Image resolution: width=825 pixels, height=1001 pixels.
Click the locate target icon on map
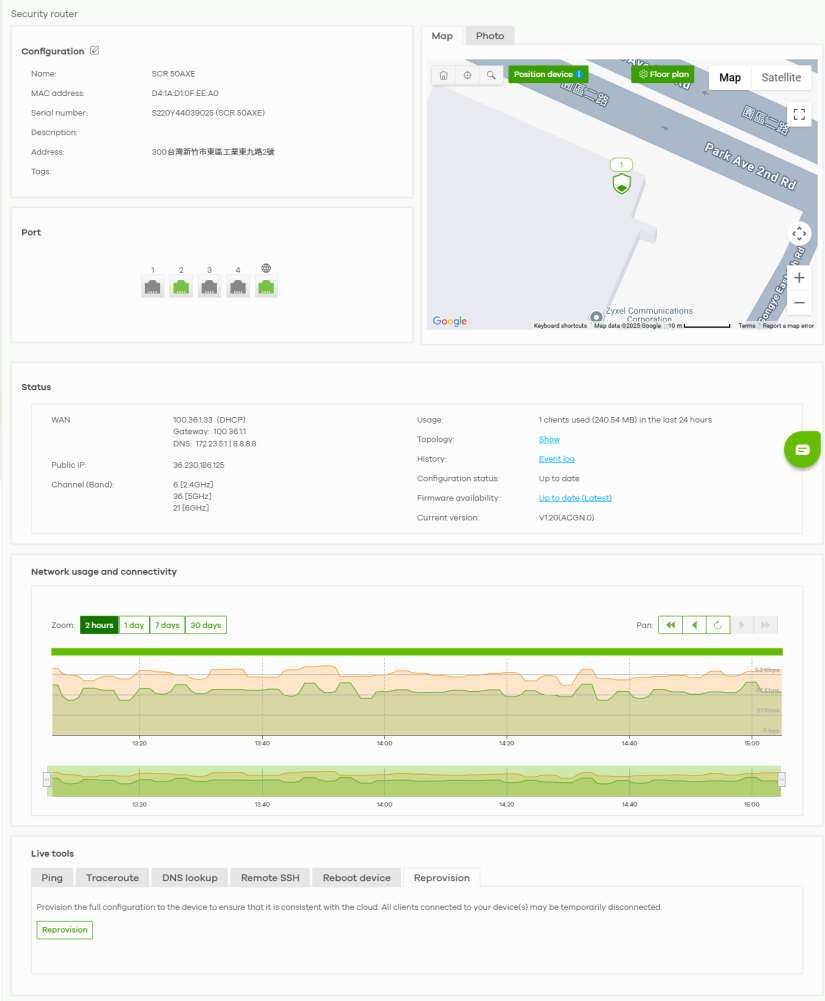[467, 75]
